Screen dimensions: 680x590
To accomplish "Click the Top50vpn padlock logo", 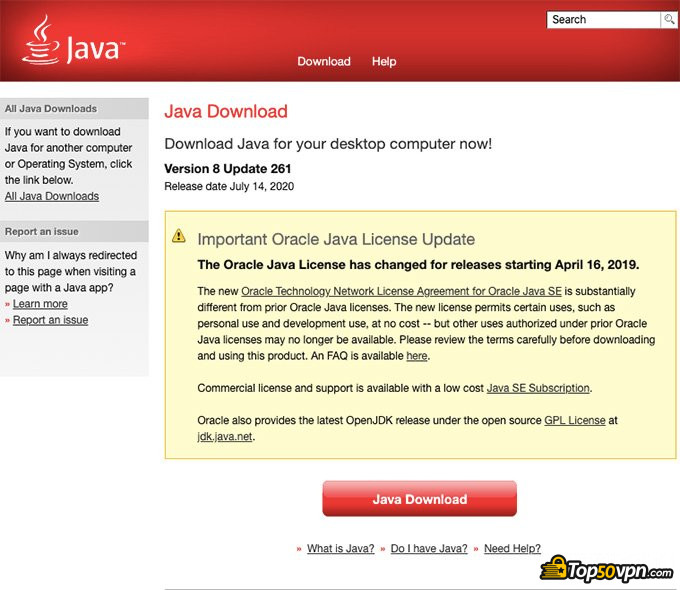I will [x=556, y=570].
